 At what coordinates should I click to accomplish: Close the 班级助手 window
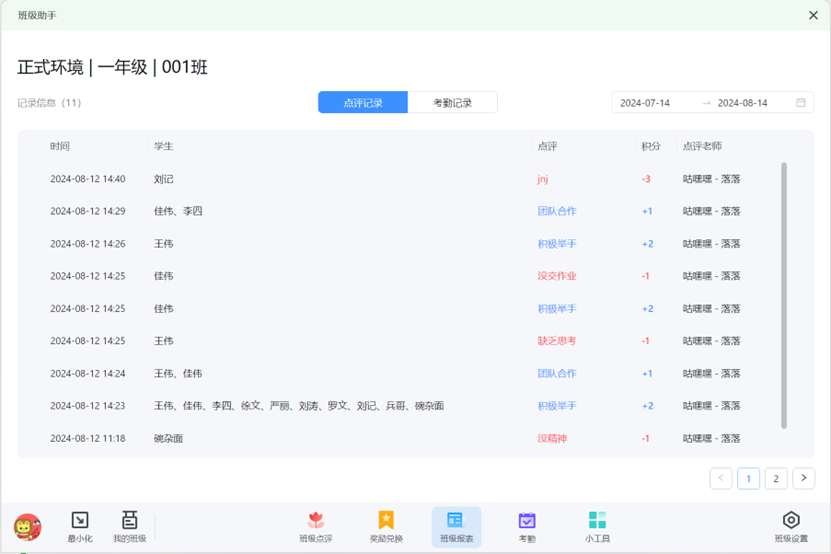point(813,15)
